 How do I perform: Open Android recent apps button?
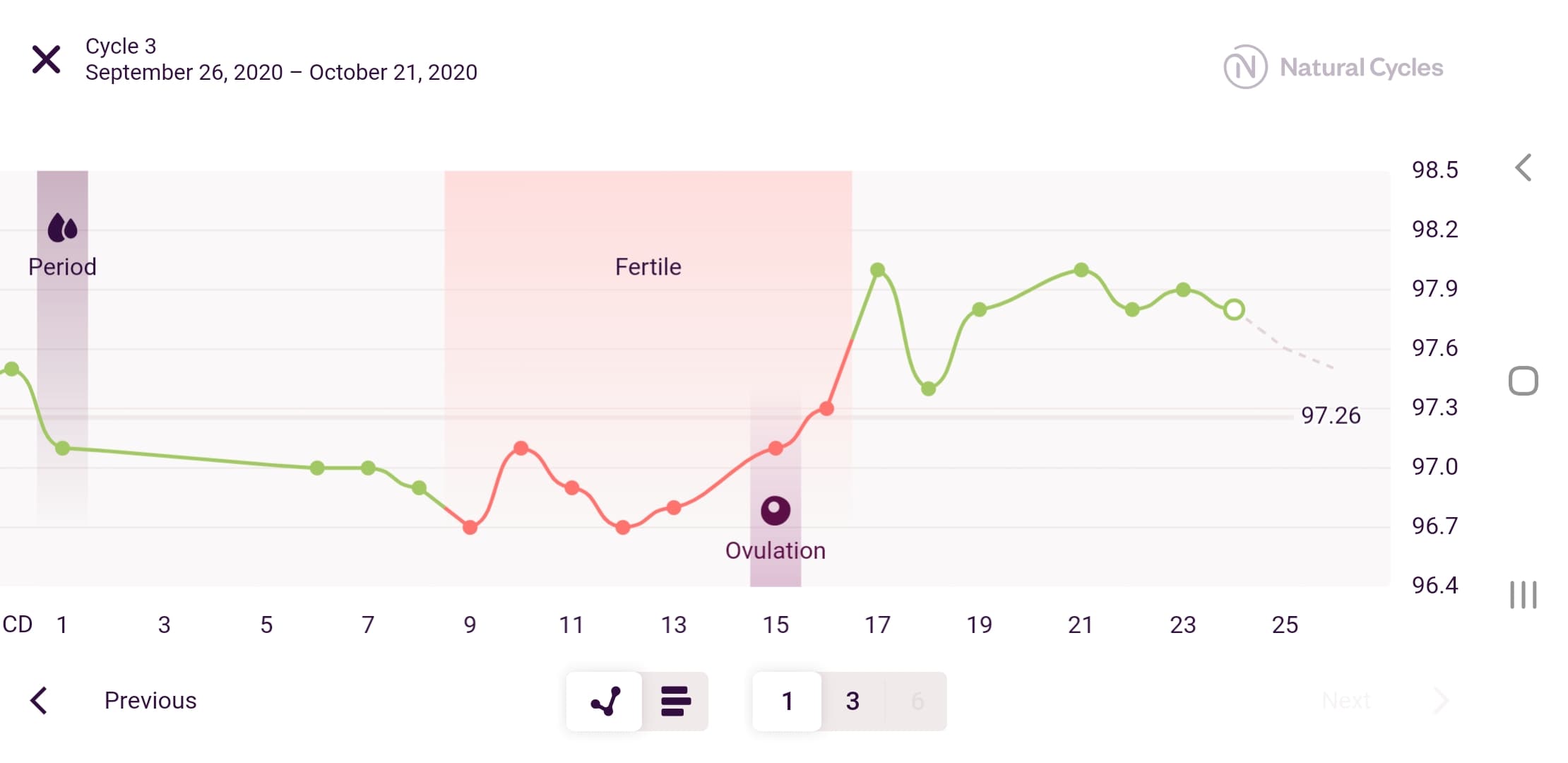click(1523, 595)
